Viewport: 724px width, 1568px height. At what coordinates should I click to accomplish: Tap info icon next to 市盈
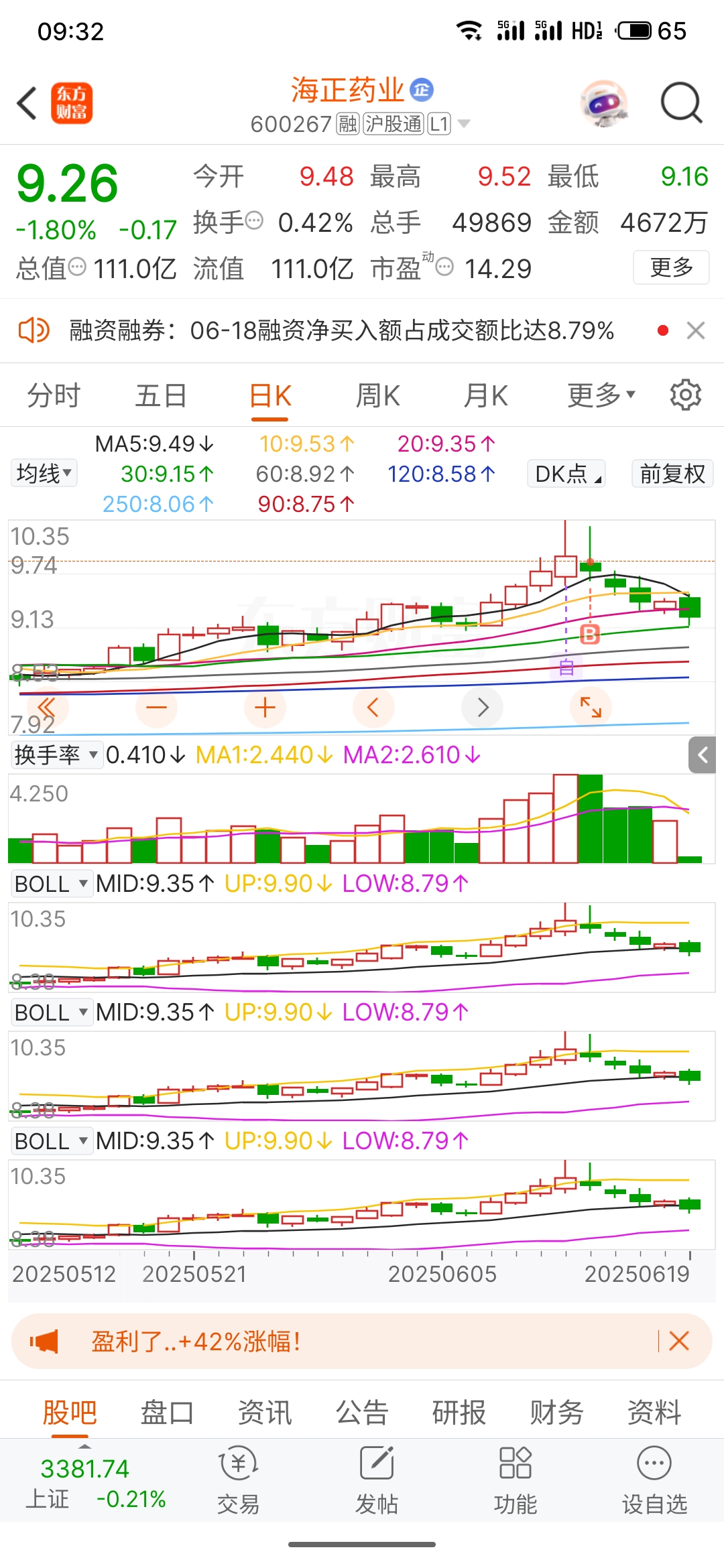point(444,267)
